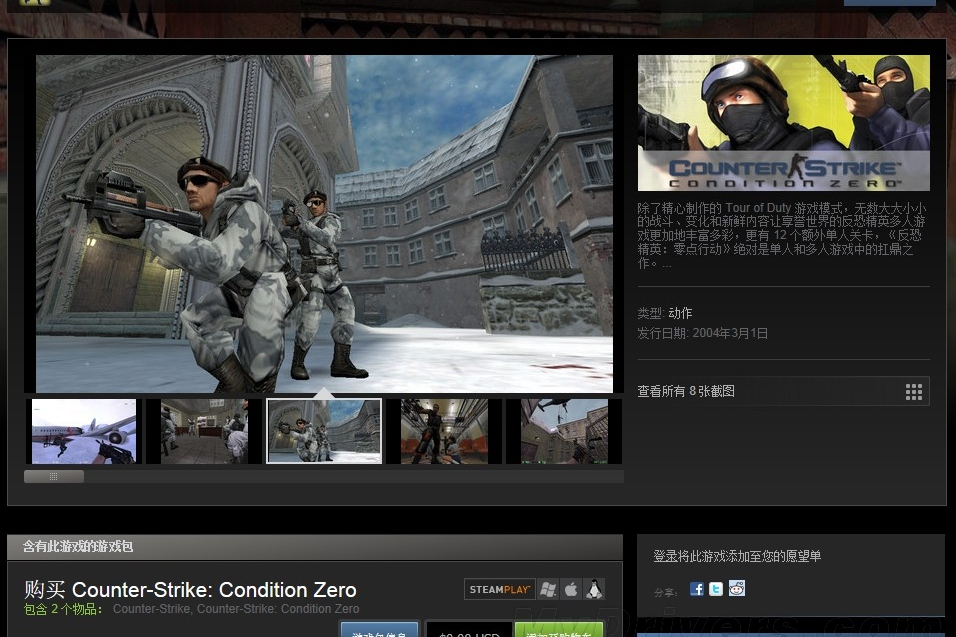This screenshot has height=637, width=956.
Task: Select the airplane screenshot thumbnail
Action: click(x=84, y=431)
